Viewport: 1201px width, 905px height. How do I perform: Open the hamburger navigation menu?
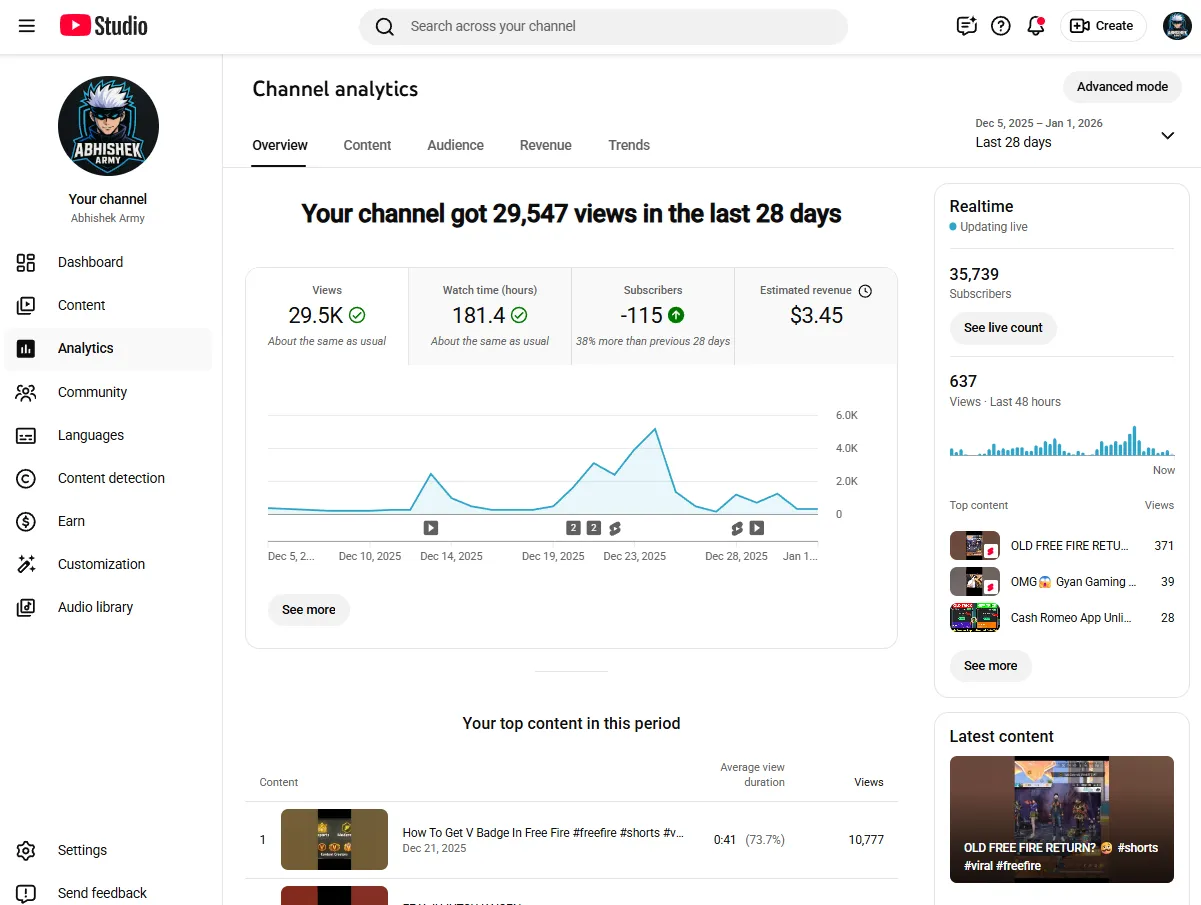click(x=27, y=26)
